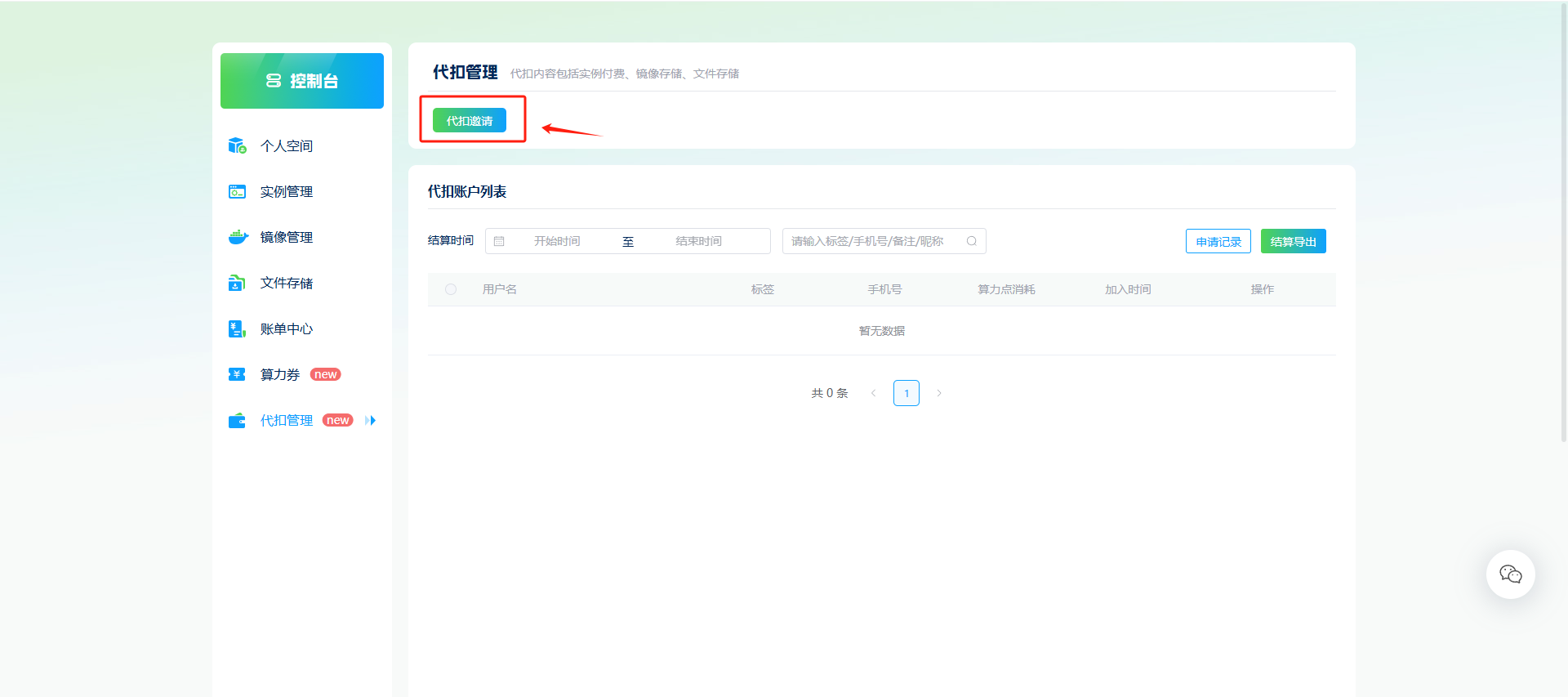Click the 手机号 column header
1568x697 pixels.
884,289
